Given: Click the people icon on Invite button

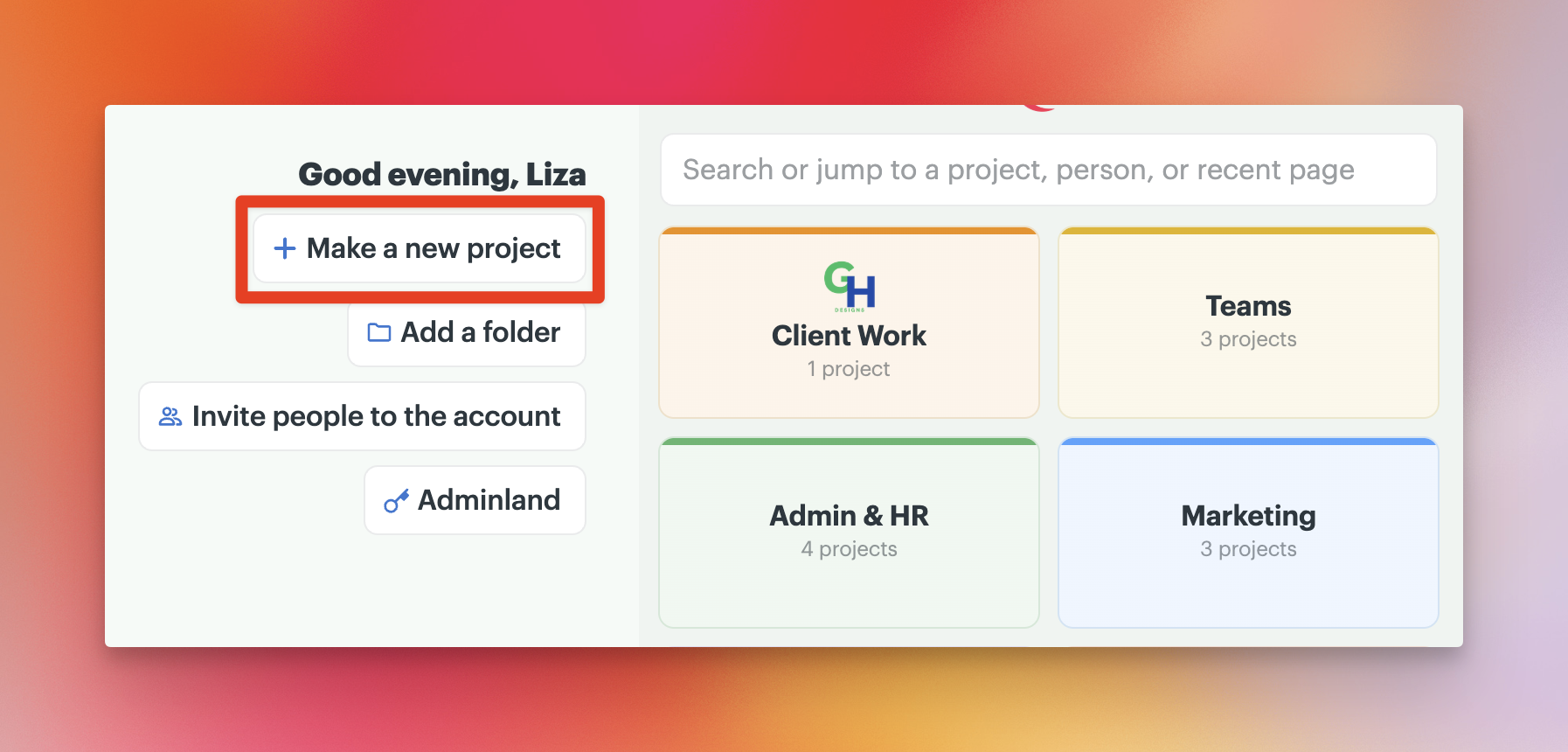Looking at the screenshot, I should (x=170, y=416).
